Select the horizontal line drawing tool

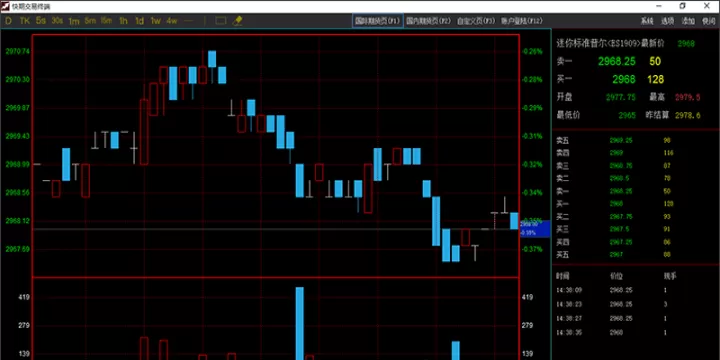tap(188, 21)
